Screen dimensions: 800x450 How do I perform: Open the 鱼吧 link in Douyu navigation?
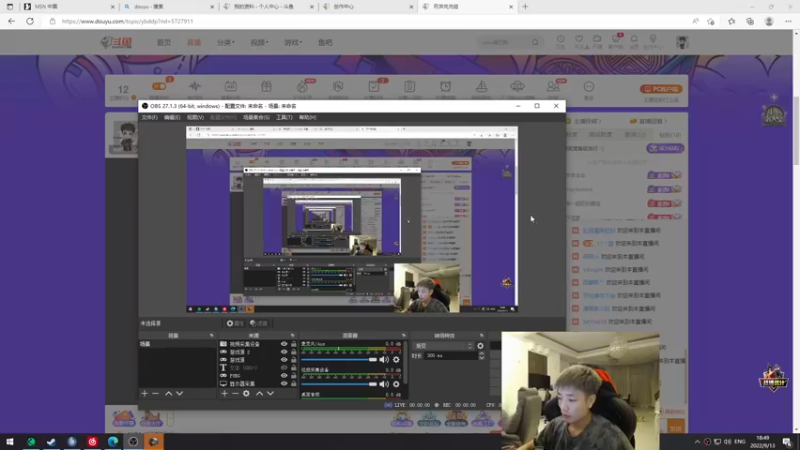tap(325, 42)
